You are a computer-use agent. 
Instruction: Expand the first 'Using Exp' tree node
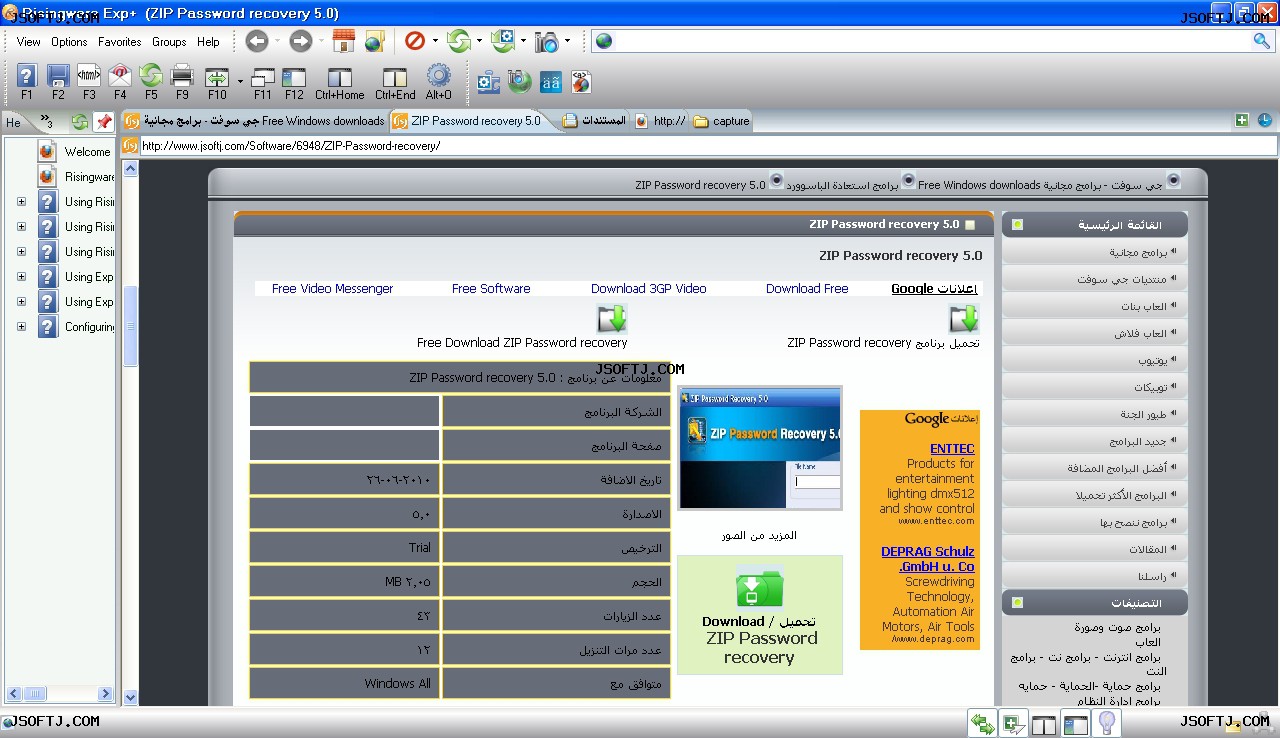click(x=22, y=276)
